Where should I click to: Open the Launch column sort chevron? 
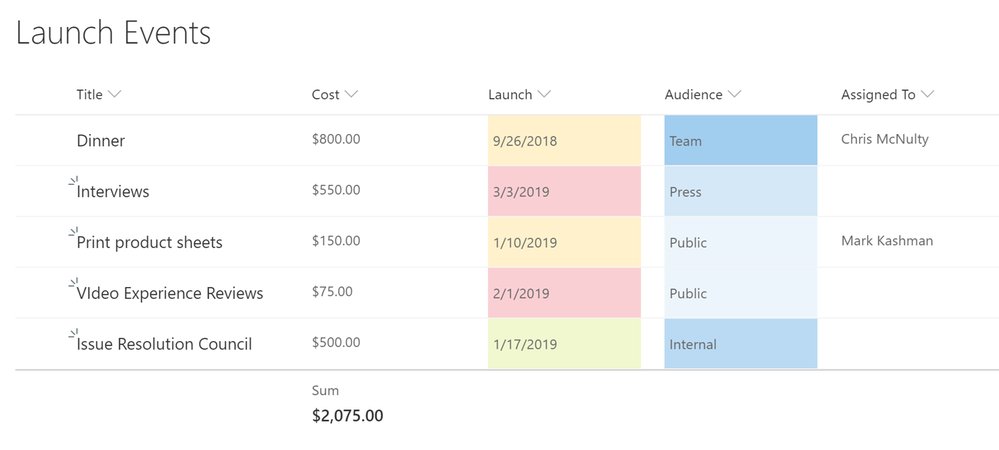543,94
